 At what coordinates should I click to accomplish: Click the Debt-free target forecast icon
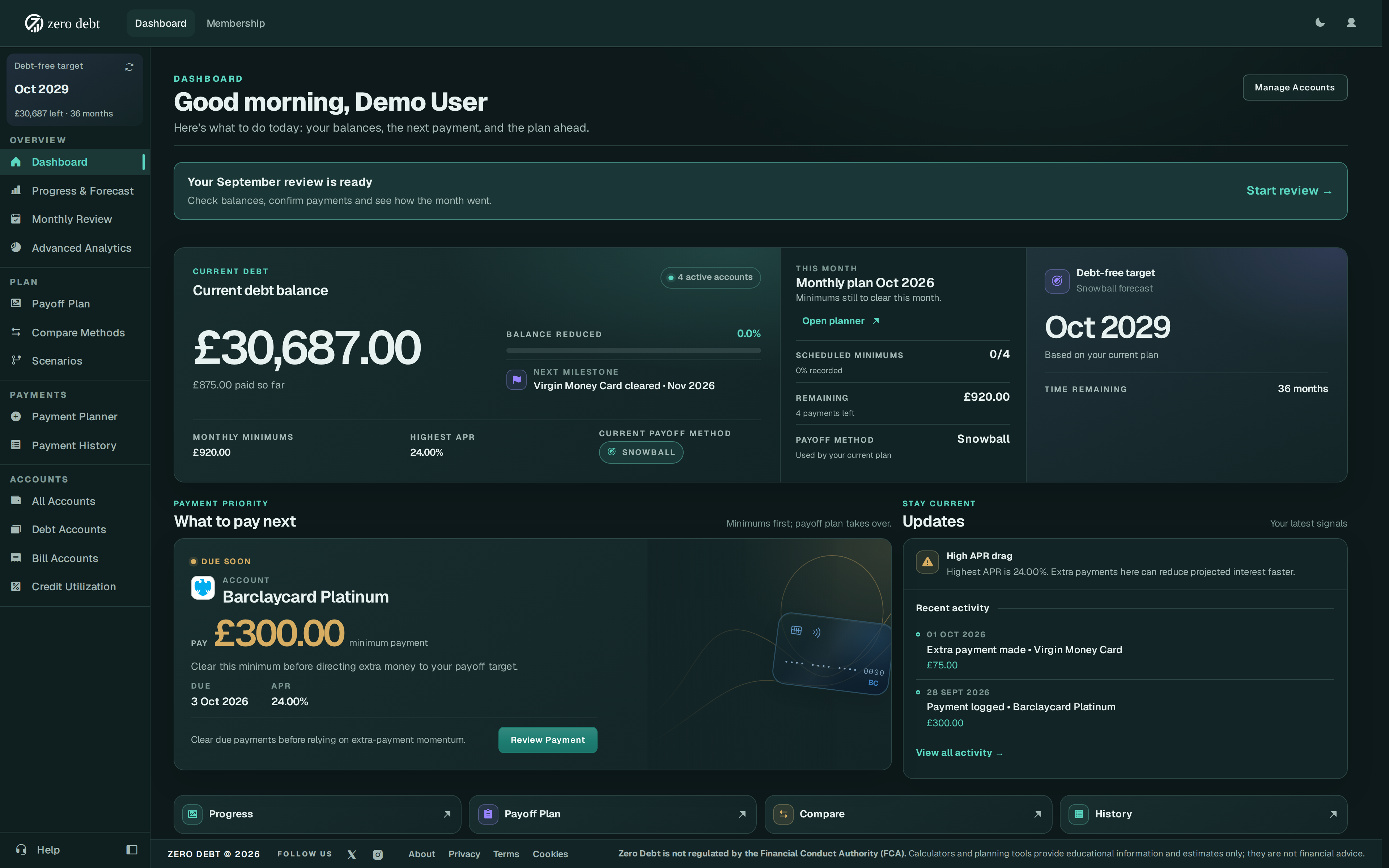tap(1057, 281)
